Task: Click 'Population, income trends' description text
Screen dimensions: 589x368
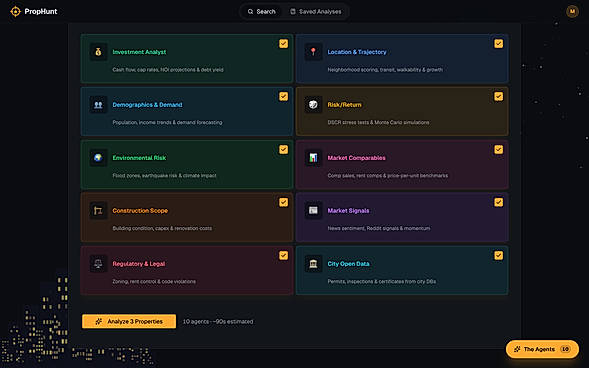Action: coord(167,122)
